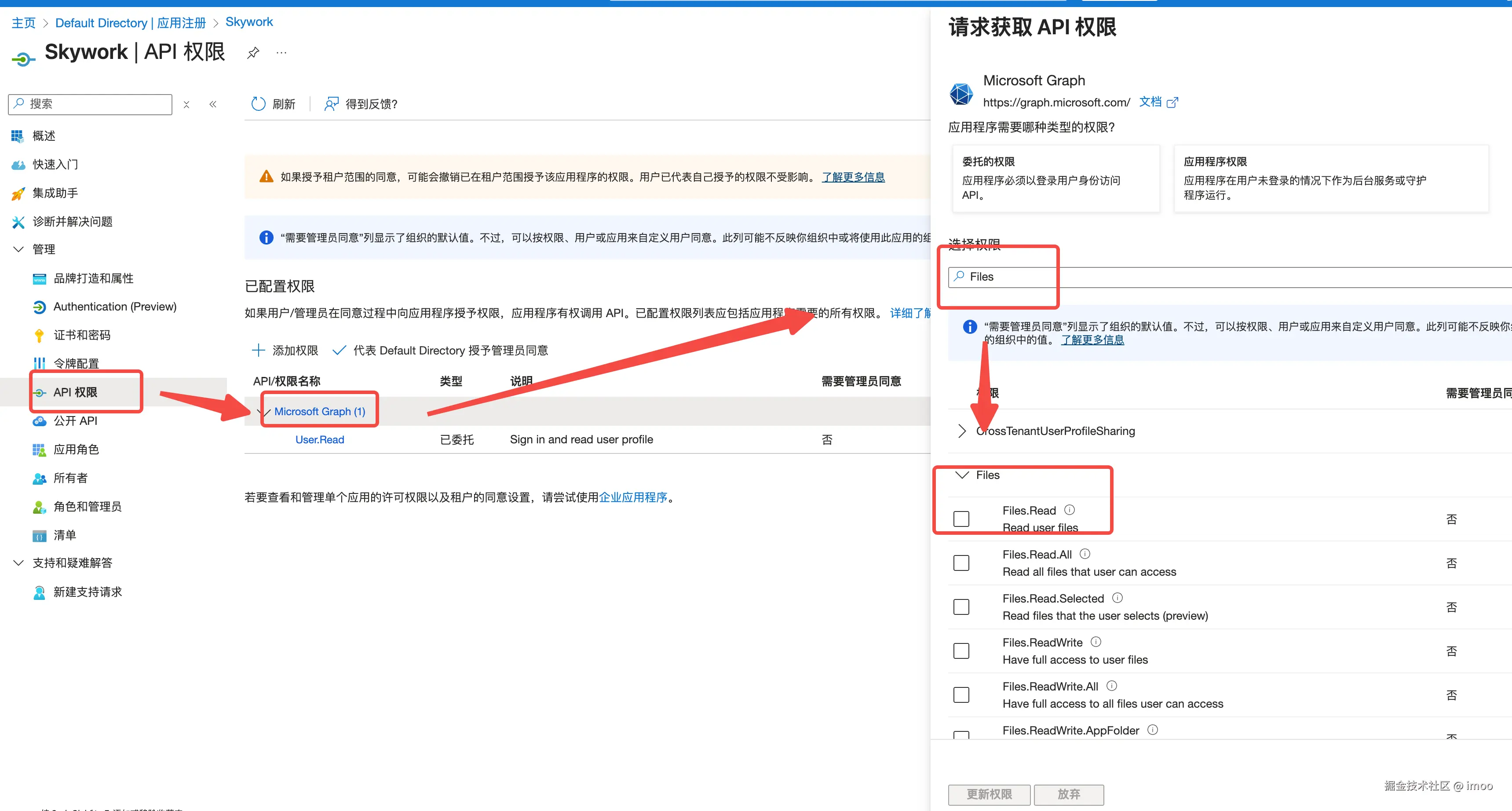Focus the sidebar 搜索 search box

pyautogui.click(x=91, y=105)
